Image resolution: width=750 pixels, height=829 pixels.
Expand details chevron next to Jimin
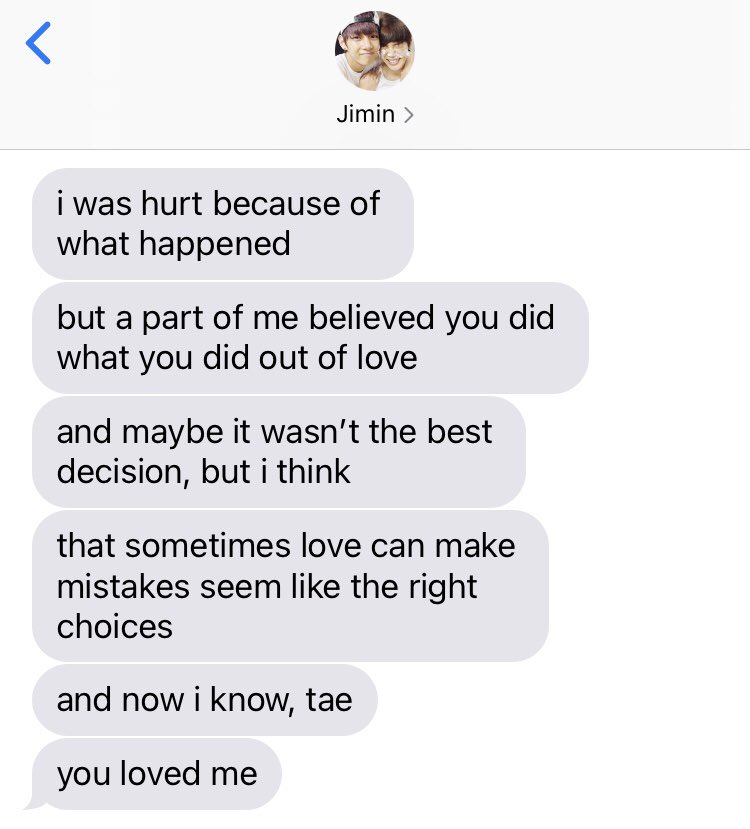point(409,115)
